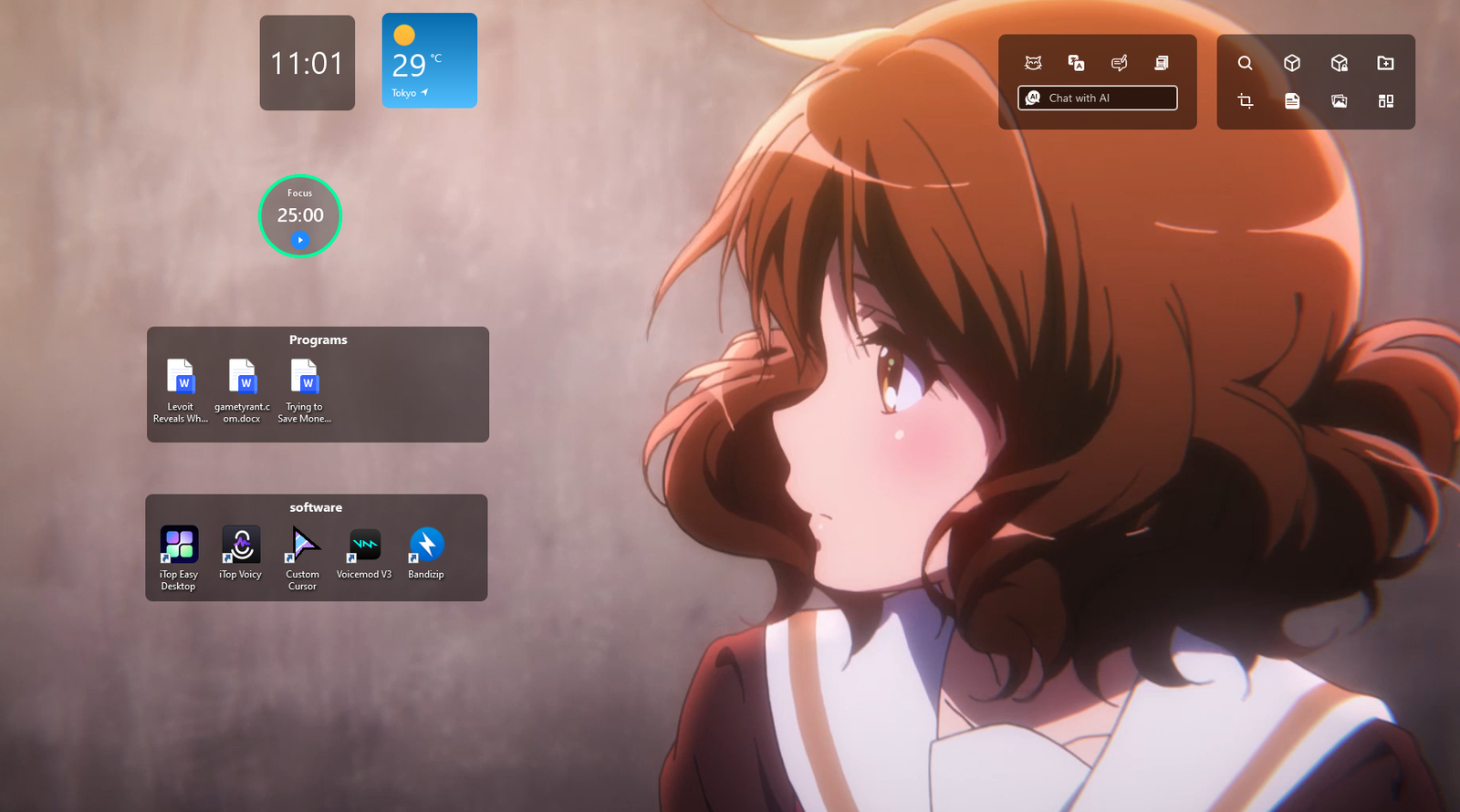The width and height of the screenshot is (1460, 812).
Task: Select the iTop Easy Desktop shortcut
Action: [x=179, y=558]
